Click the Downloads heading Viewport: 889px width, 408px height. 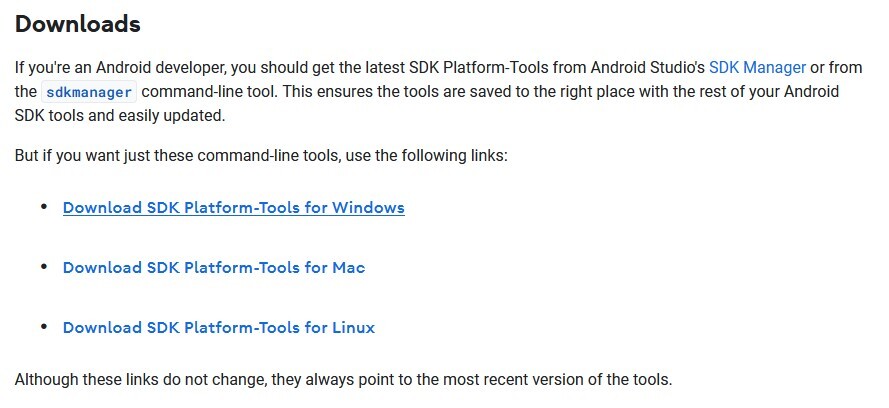(x=78, y=24)
